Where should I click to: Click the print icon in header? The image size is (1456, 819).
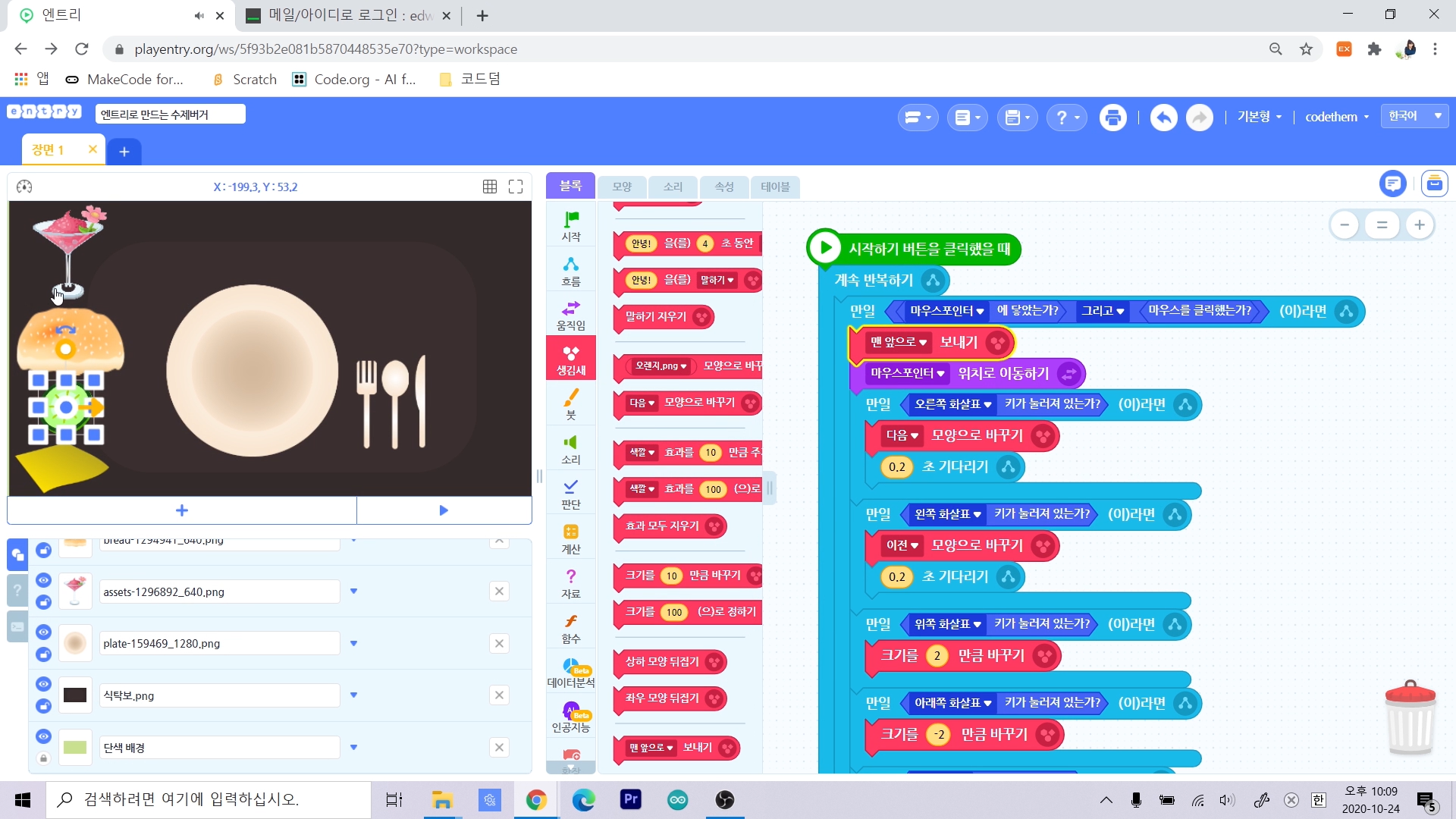pos(1112,118)
